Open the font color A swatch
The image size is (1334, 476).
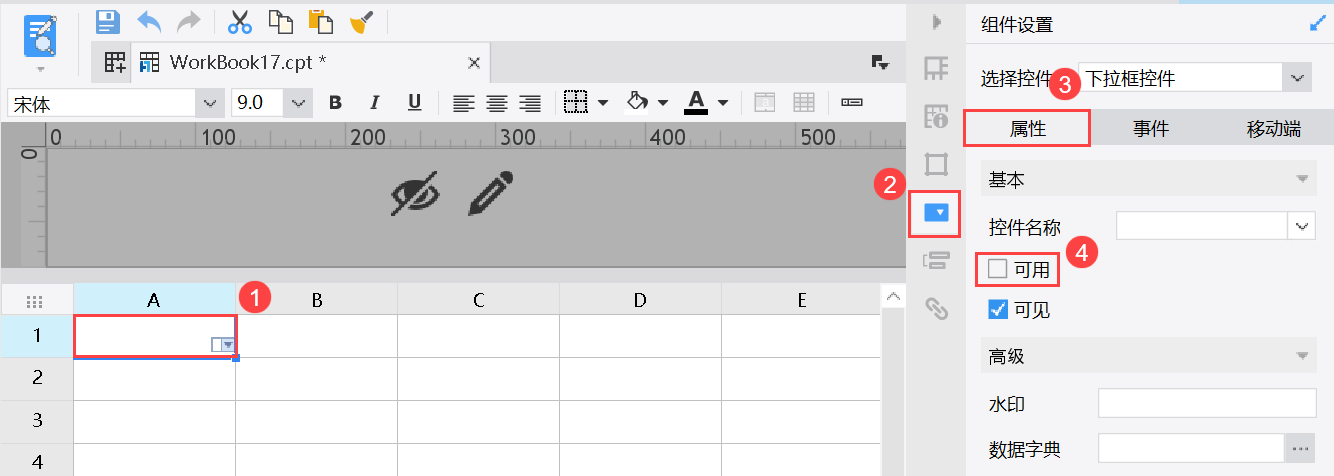(696, 102)
